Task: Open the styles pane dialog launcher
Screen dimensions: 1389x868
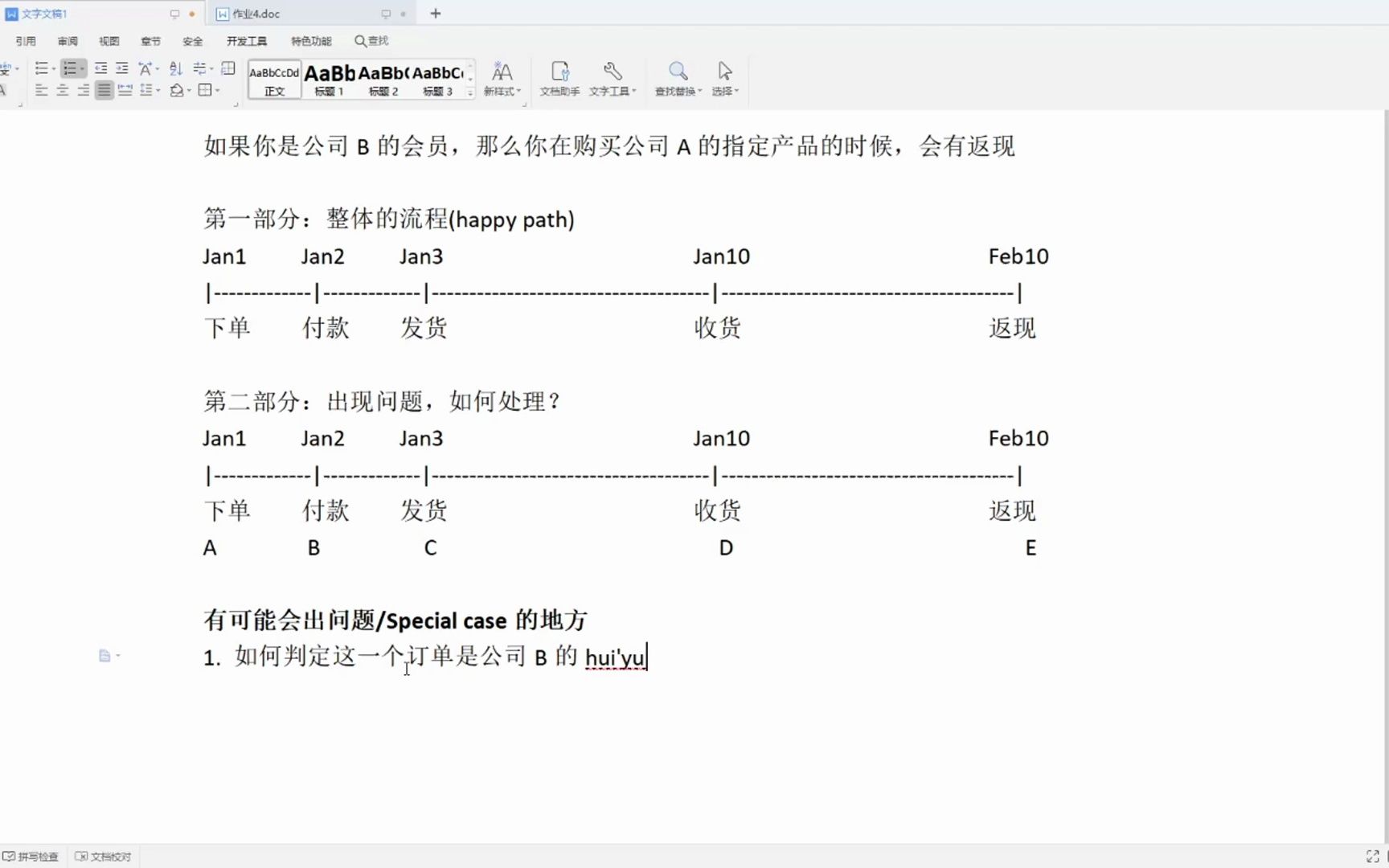Action: [x=524, y=104]
